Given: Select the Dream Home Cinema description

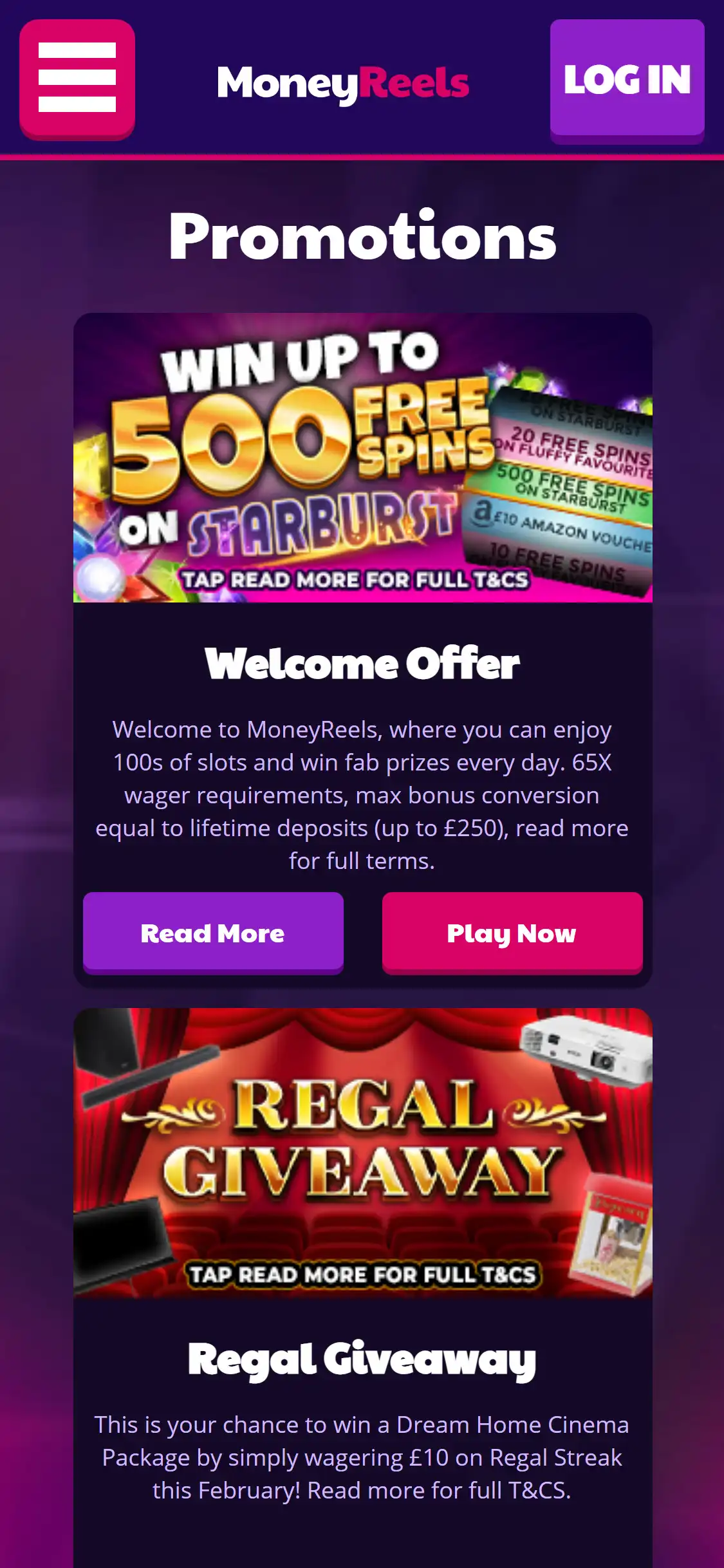Looking at the screenshot, I should [x=362, y=1457].
